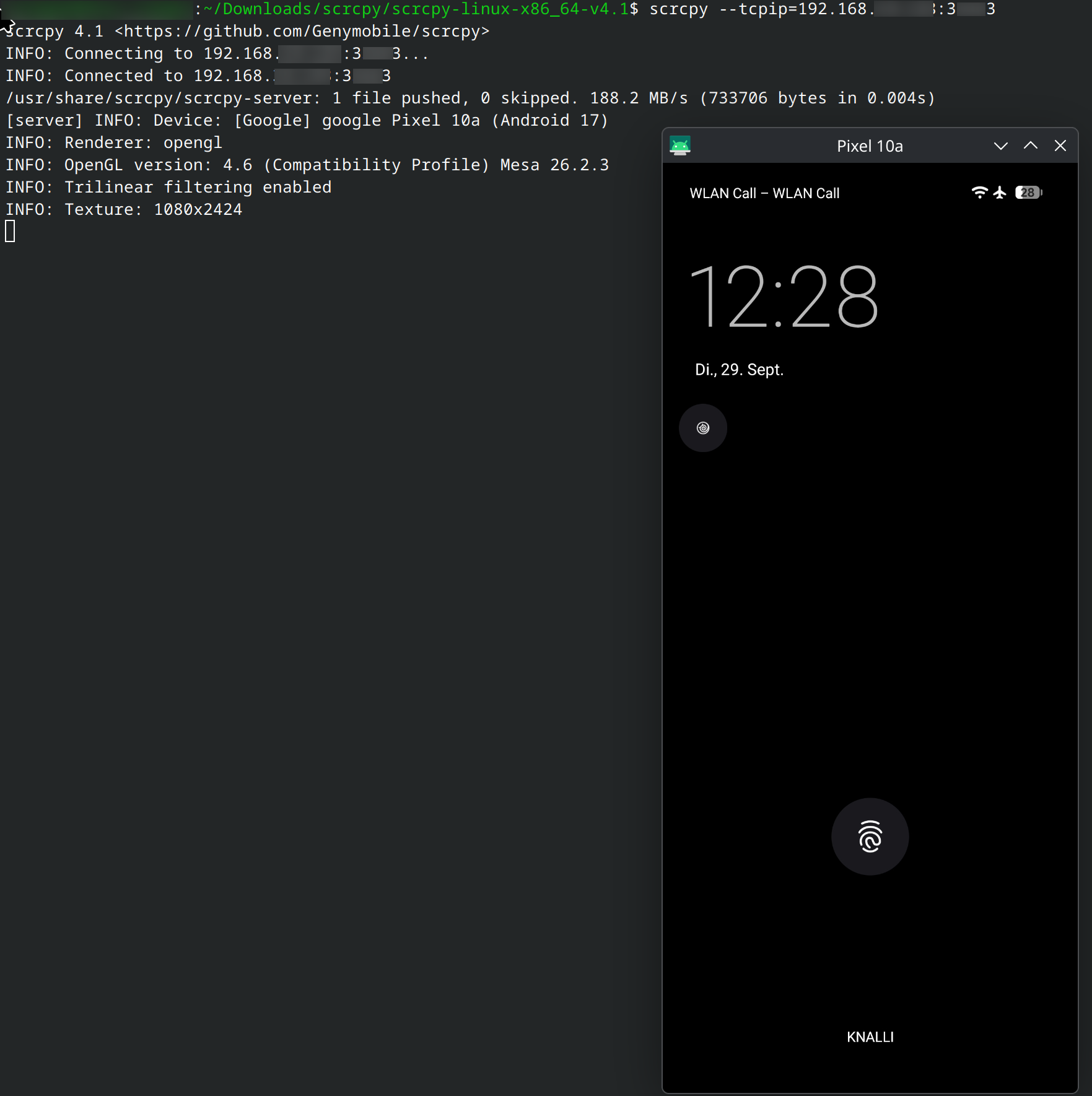Click the Renderer: opengl log line
The width and height of the screenshot is (1092, 1096).
(x=114, y=142)
